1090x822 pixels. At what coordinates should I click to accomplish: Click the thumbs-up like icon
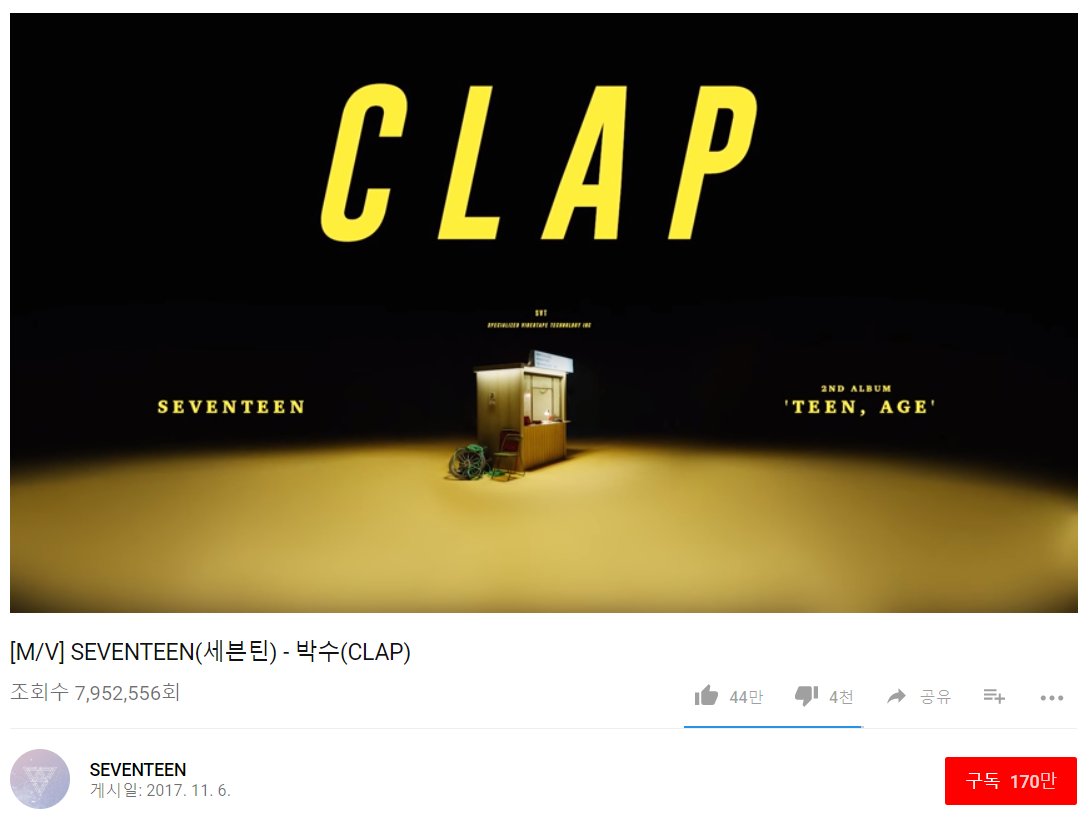pos(706,695)
